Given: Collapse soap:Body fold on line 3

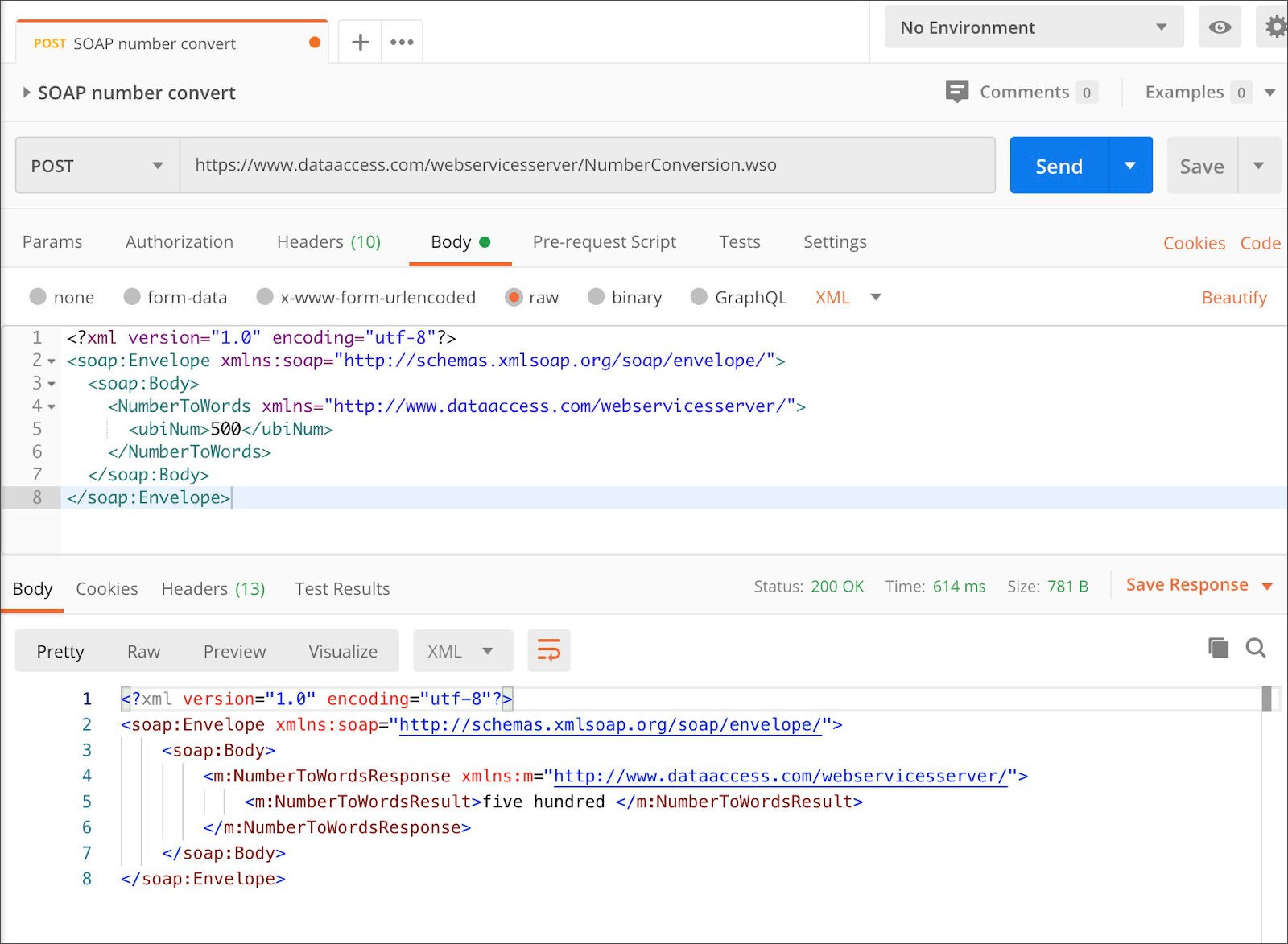Looking at the screenshot, I should [52, 384].
